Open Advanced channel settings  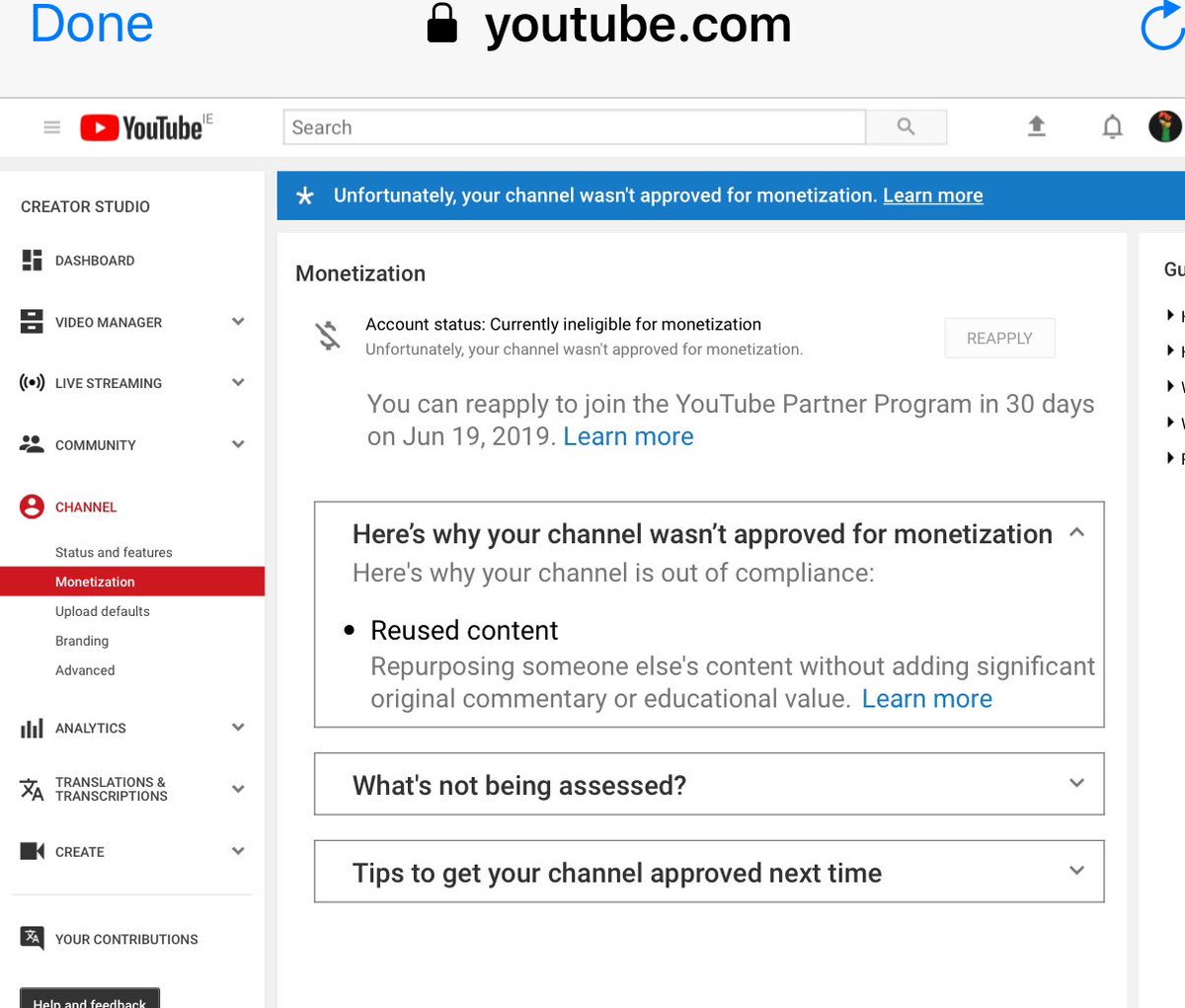coord(85,670)
